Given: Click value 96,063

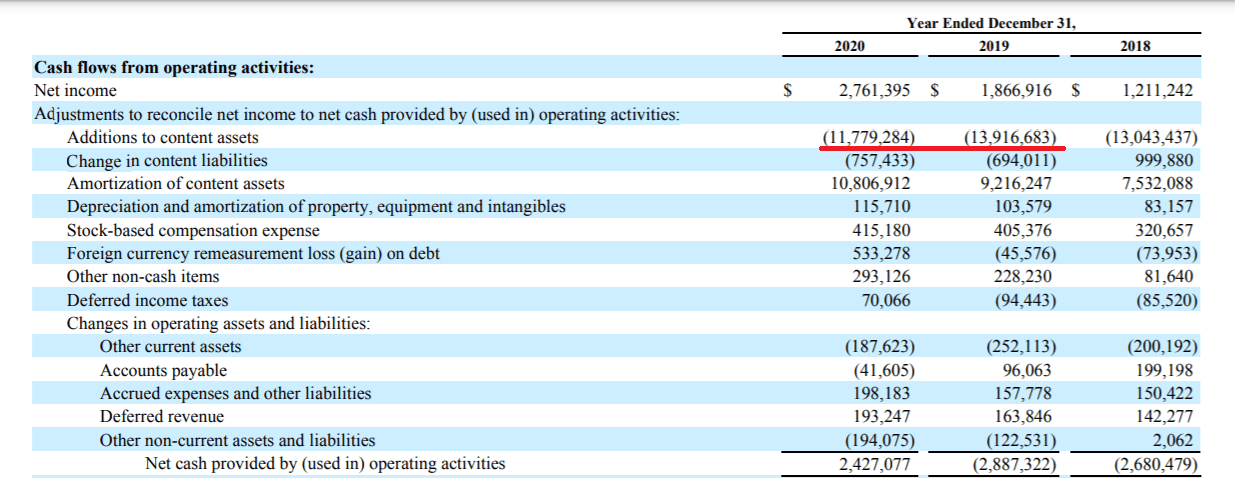Looking at the screenshot, I should point(1030,371).
